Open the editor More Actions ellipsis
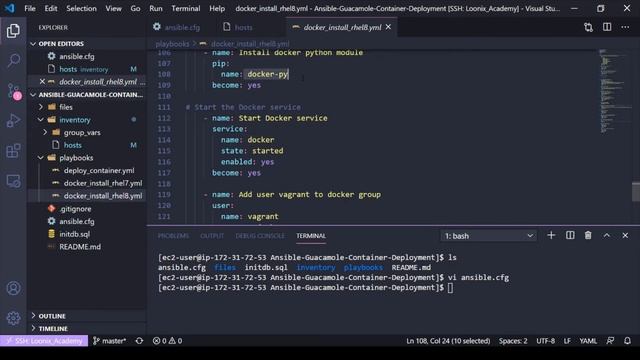Image resolution: width=640 pixels, height=360 pixels. tap(625, 27)
